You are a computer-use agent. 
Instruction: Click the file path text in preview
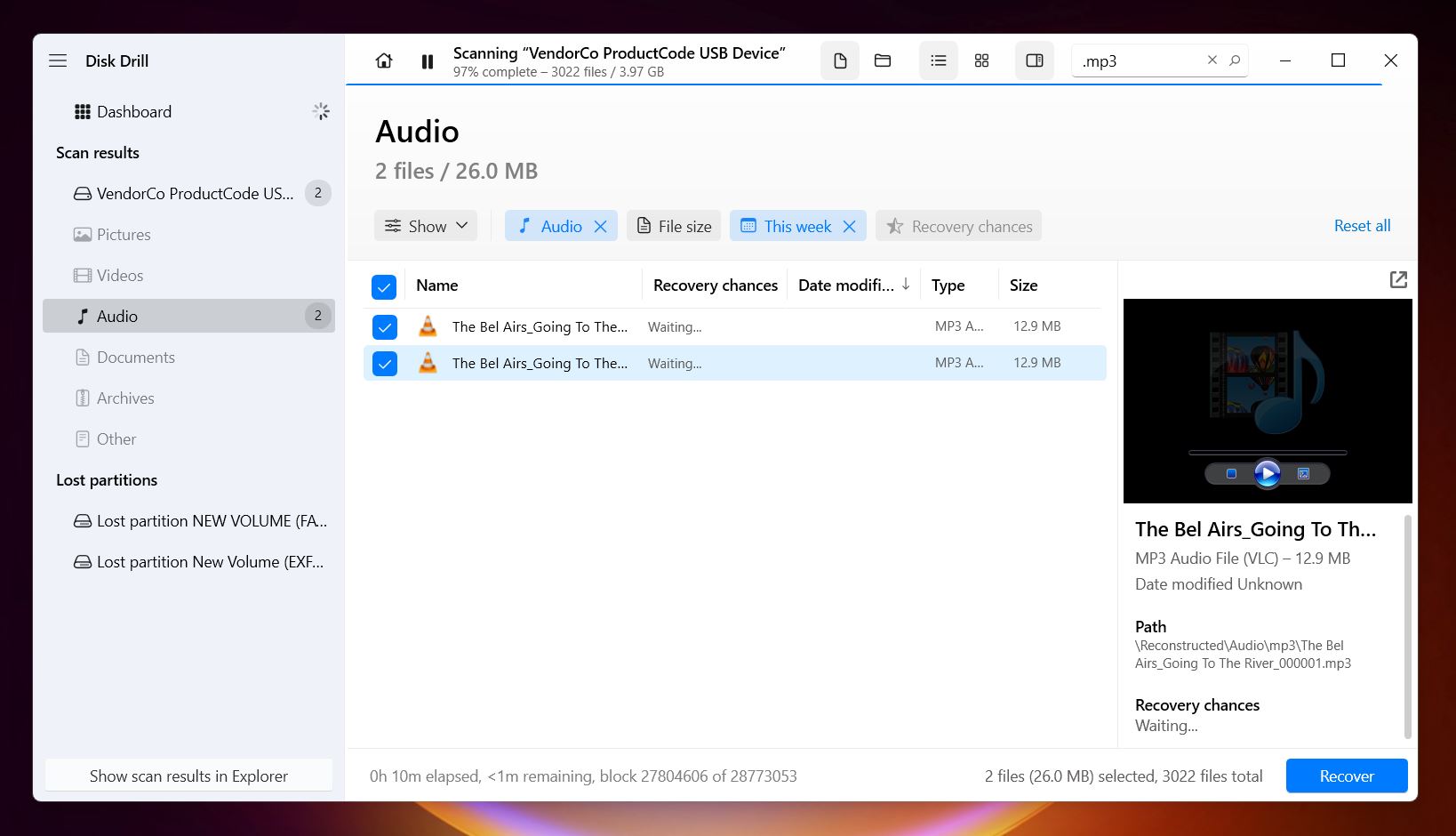(x=1243, y=655)
